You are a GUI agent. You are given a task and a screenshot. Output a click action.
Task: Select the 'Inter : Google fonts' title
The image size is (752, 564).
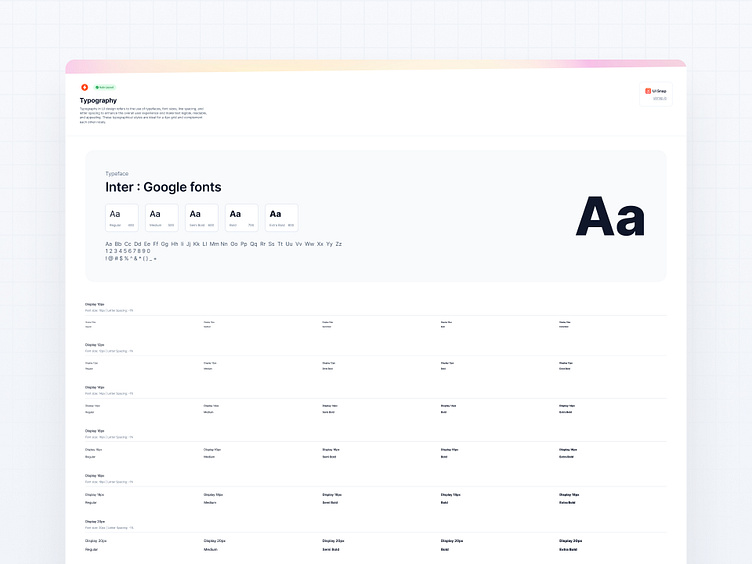[x=163, y=187]
